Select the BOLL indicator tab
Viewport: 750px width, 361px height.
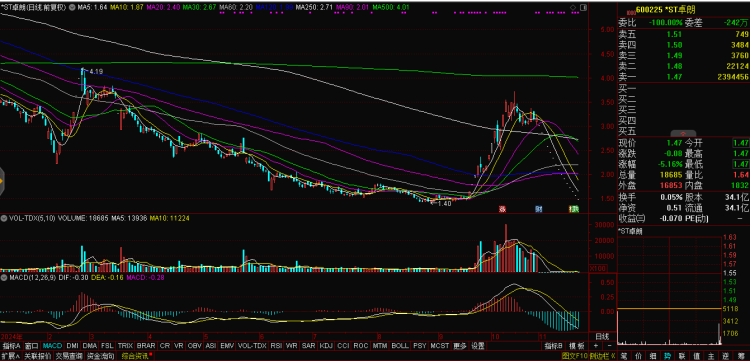point(400,346)
